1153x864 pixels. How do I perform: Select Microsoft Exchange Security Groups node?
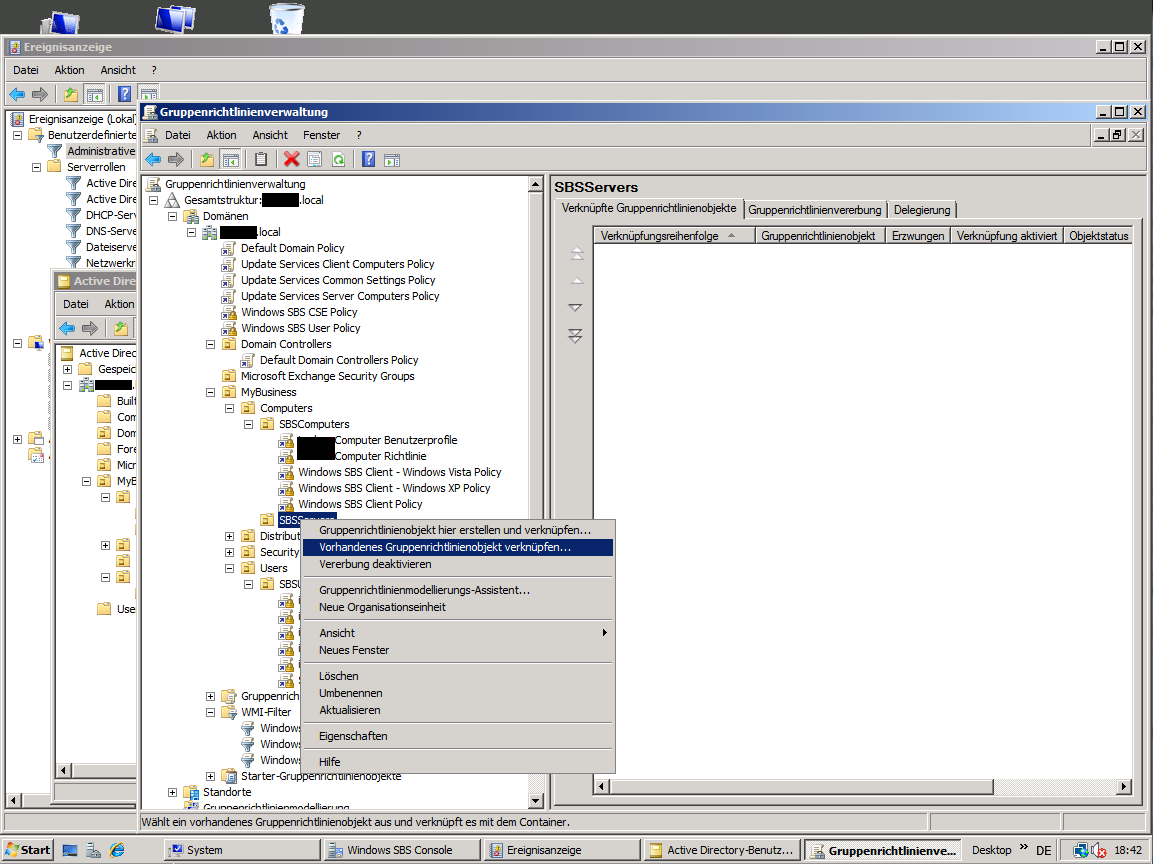point(327,376)
